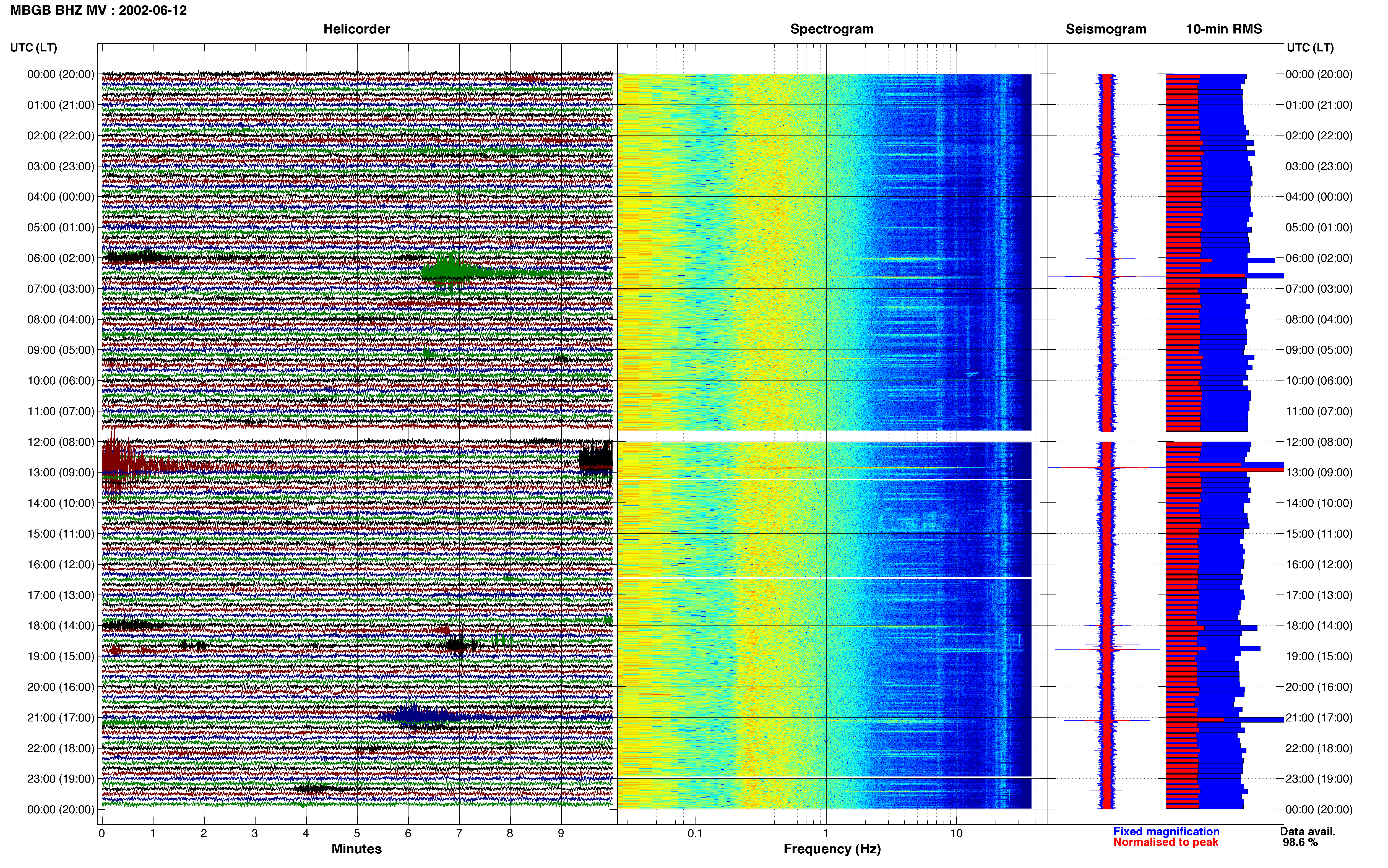Click '03:00 (23:00)' label beside the Helicorder
This screenshot has width=1388, height=868.
point(61,166)
